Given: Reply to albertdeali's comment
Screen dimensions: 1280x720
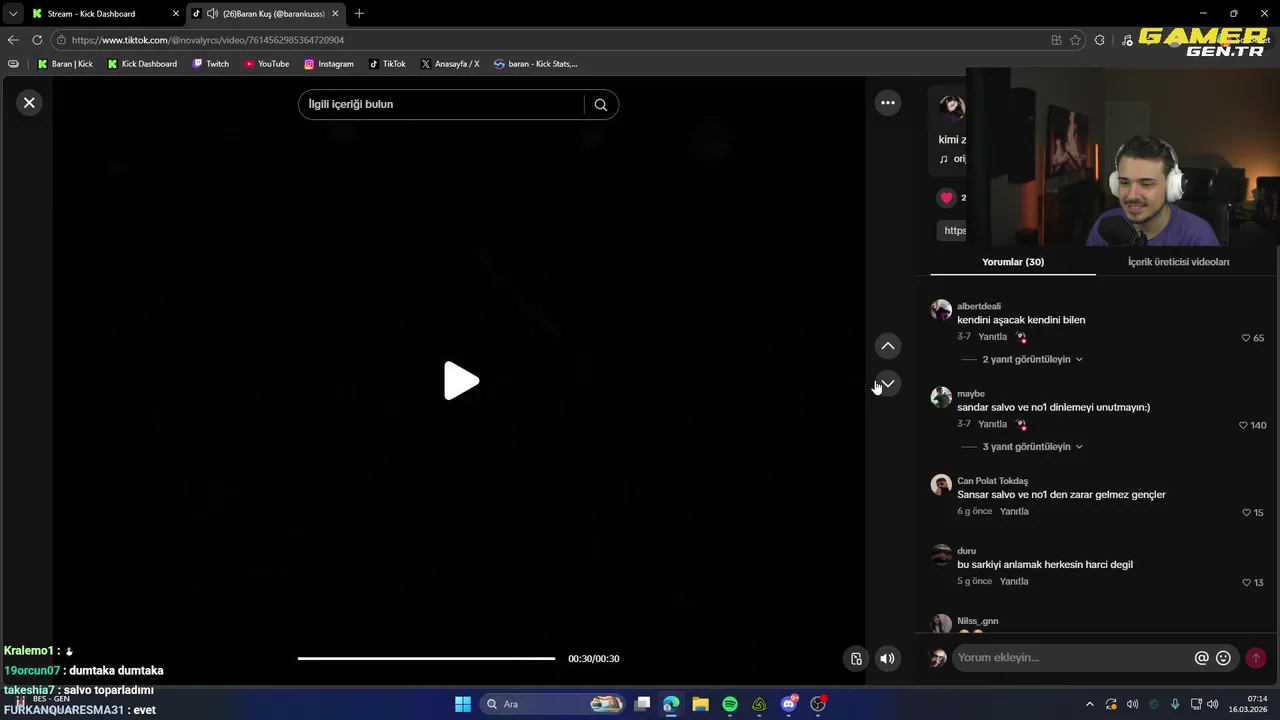Looking at the screenshot, I should 992,337.
